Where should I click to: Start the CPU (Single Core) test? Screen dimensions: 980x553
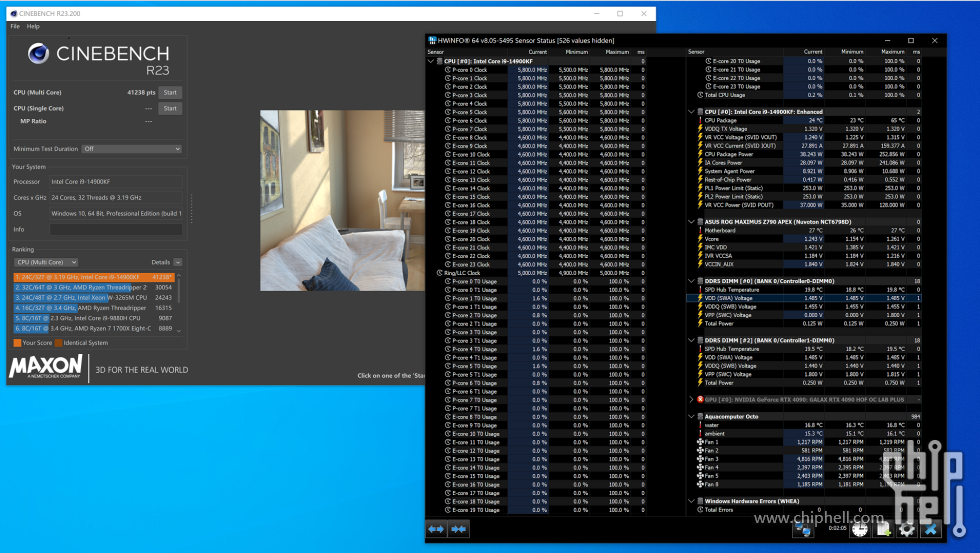(x=170, y=108)
